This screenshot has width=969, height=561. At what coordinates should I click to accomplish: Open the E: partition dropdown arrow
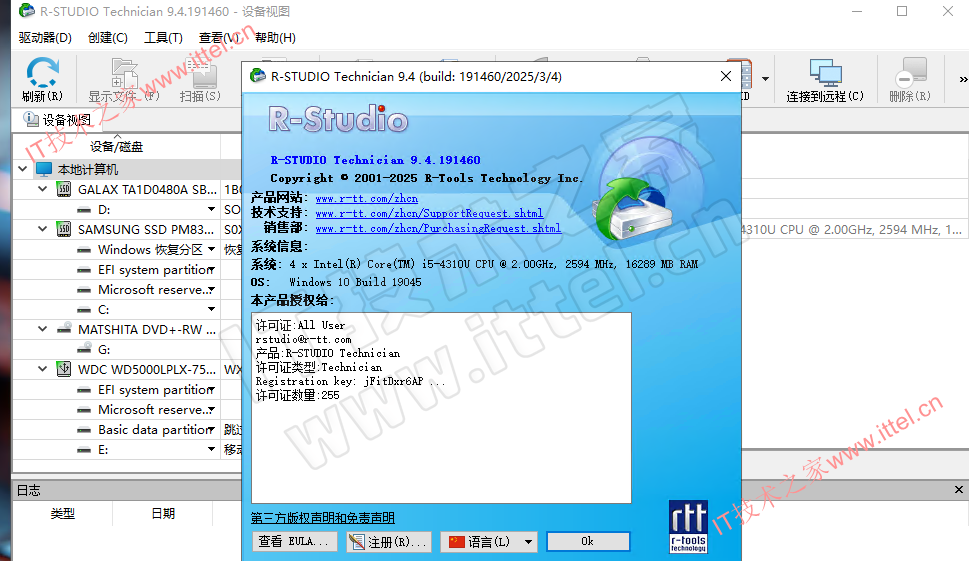pos(211,449)
